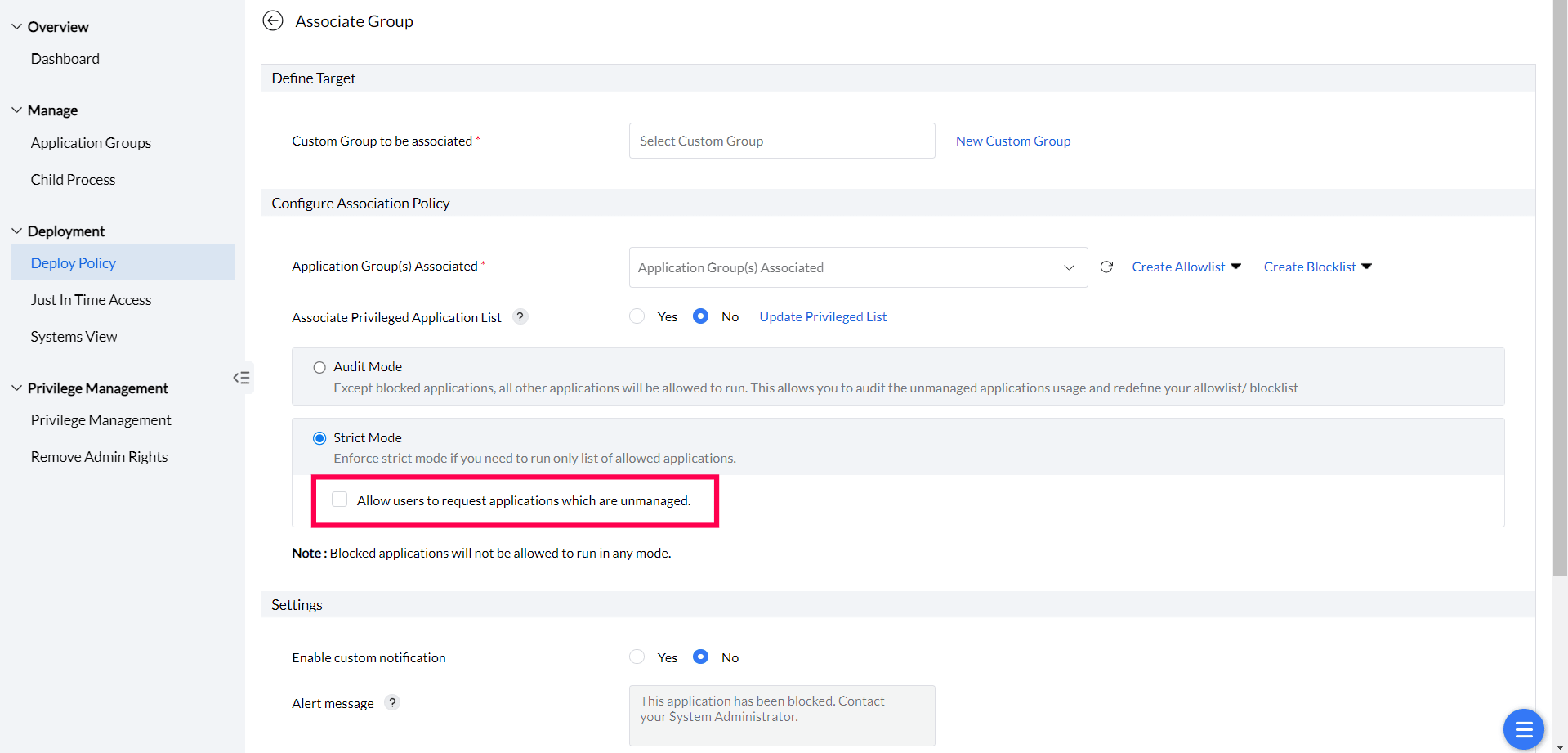Go to Just In Time Access
Screen dimensions: 1568x753
tap(91, 300)
